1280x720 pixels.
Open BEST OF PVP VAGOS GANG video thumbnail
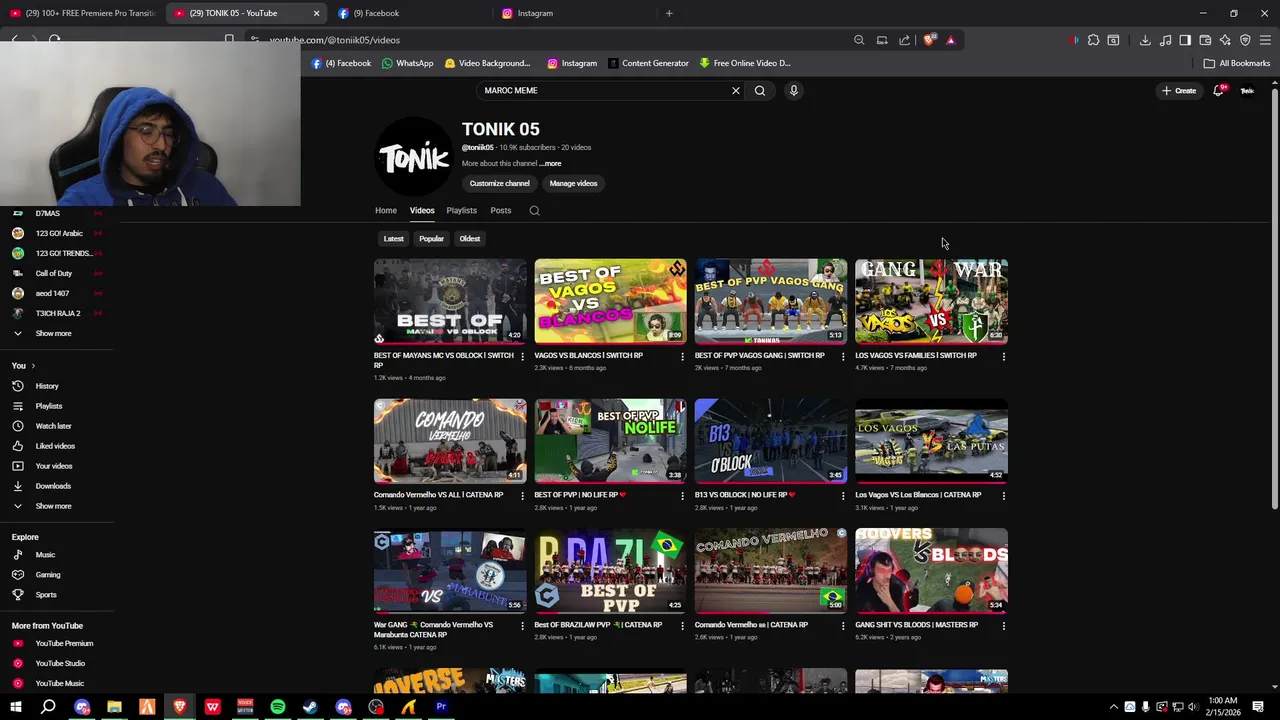[x=771, y=301]
